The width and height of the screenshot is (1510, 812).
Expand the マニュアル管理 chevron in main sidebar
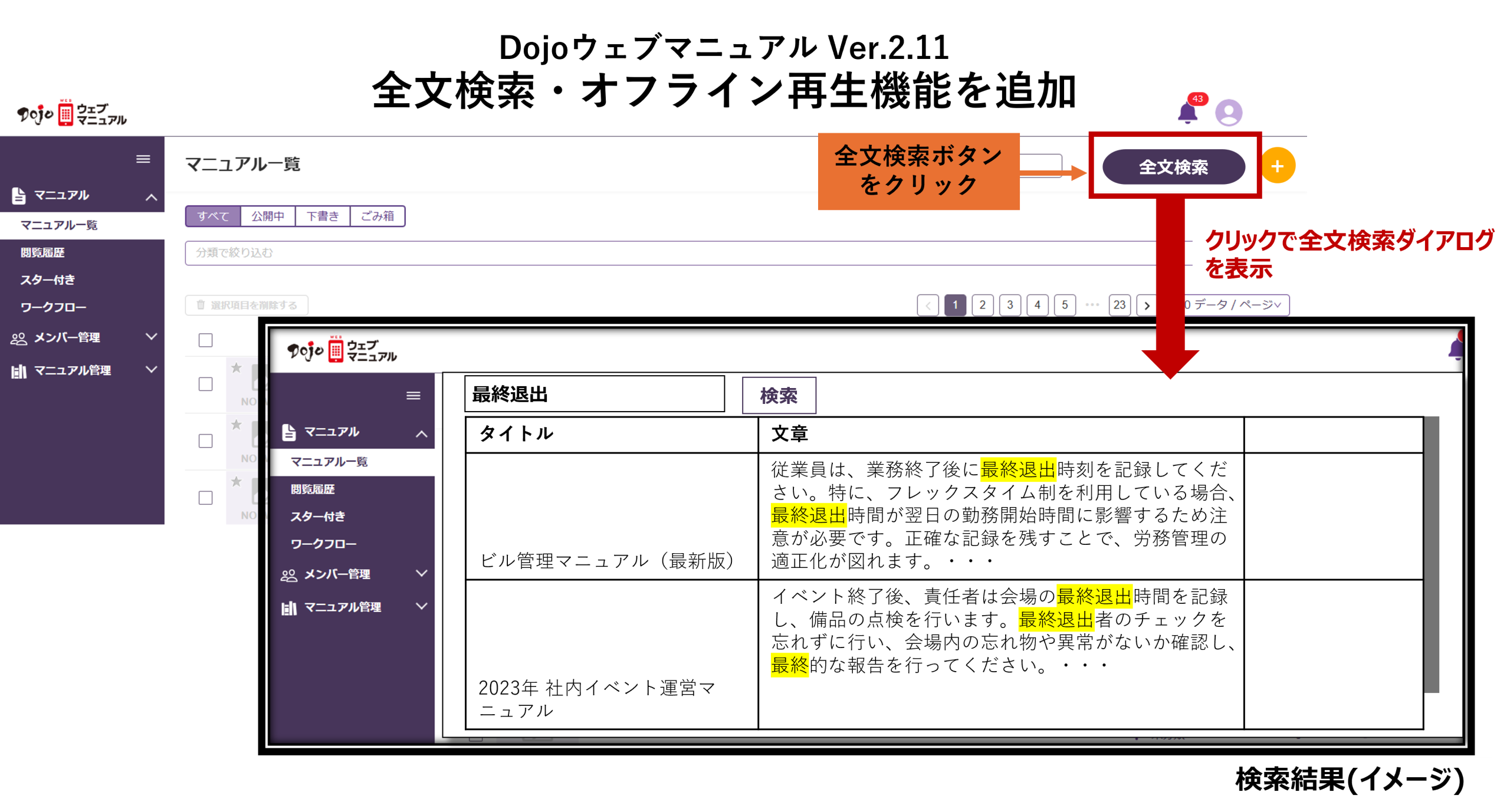[151, 370]
